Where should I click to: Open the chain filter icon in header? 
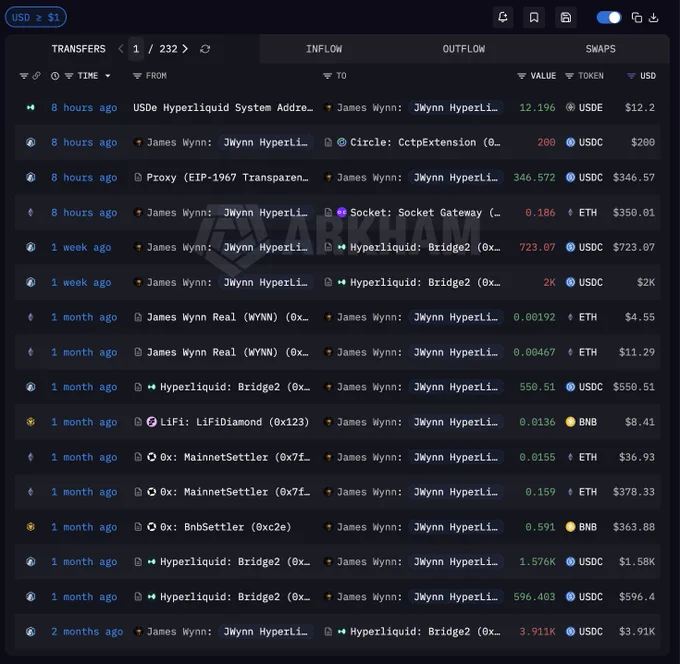tap(24, 76)
